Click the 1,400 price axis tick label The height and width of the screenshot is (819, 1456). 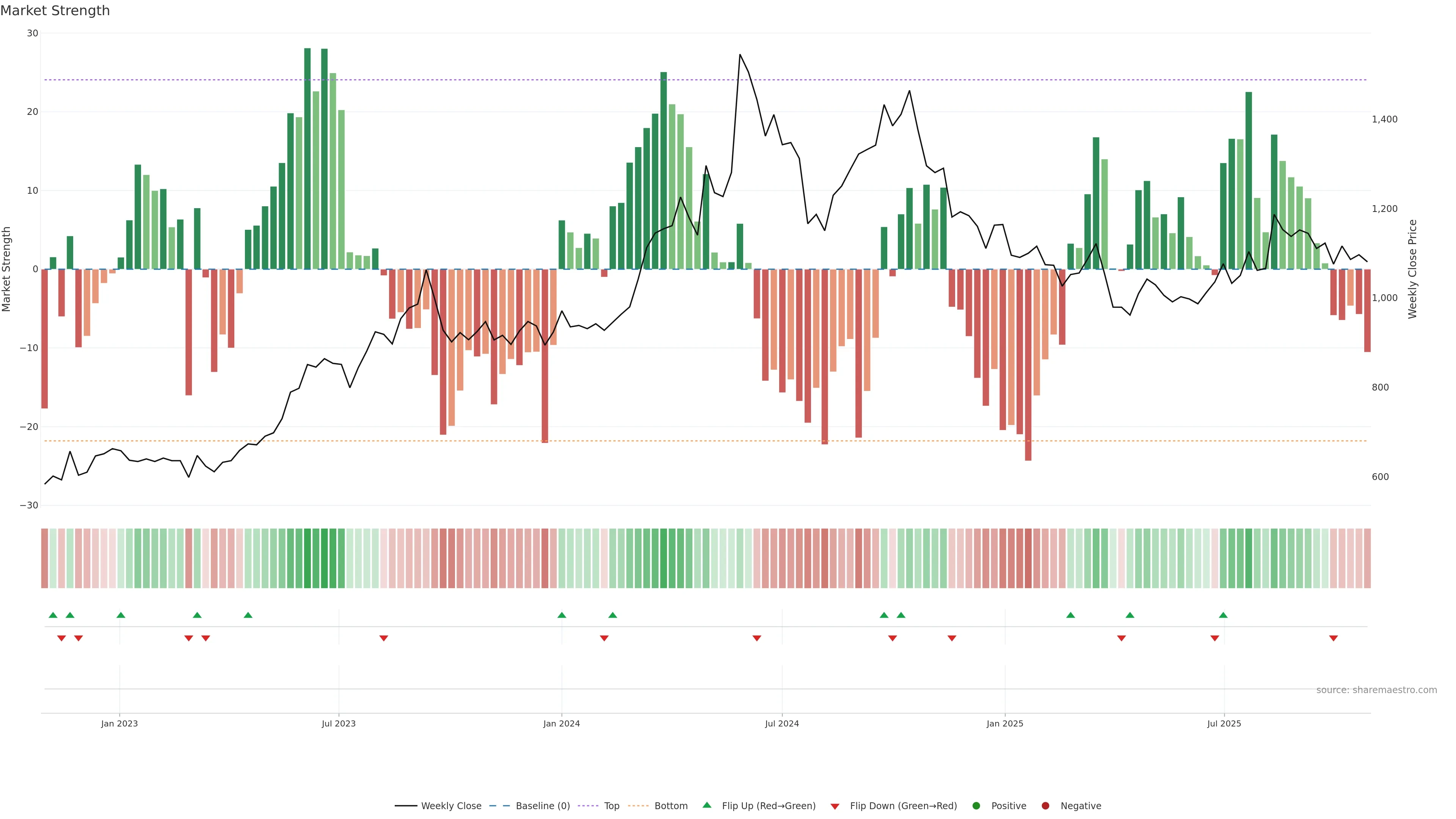[1384, 119]
